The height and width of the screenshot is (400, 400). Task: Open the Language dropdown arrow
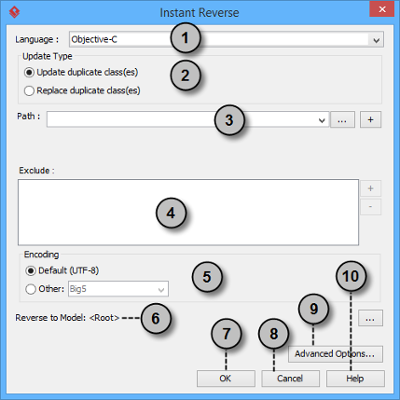tap(376, 40)
